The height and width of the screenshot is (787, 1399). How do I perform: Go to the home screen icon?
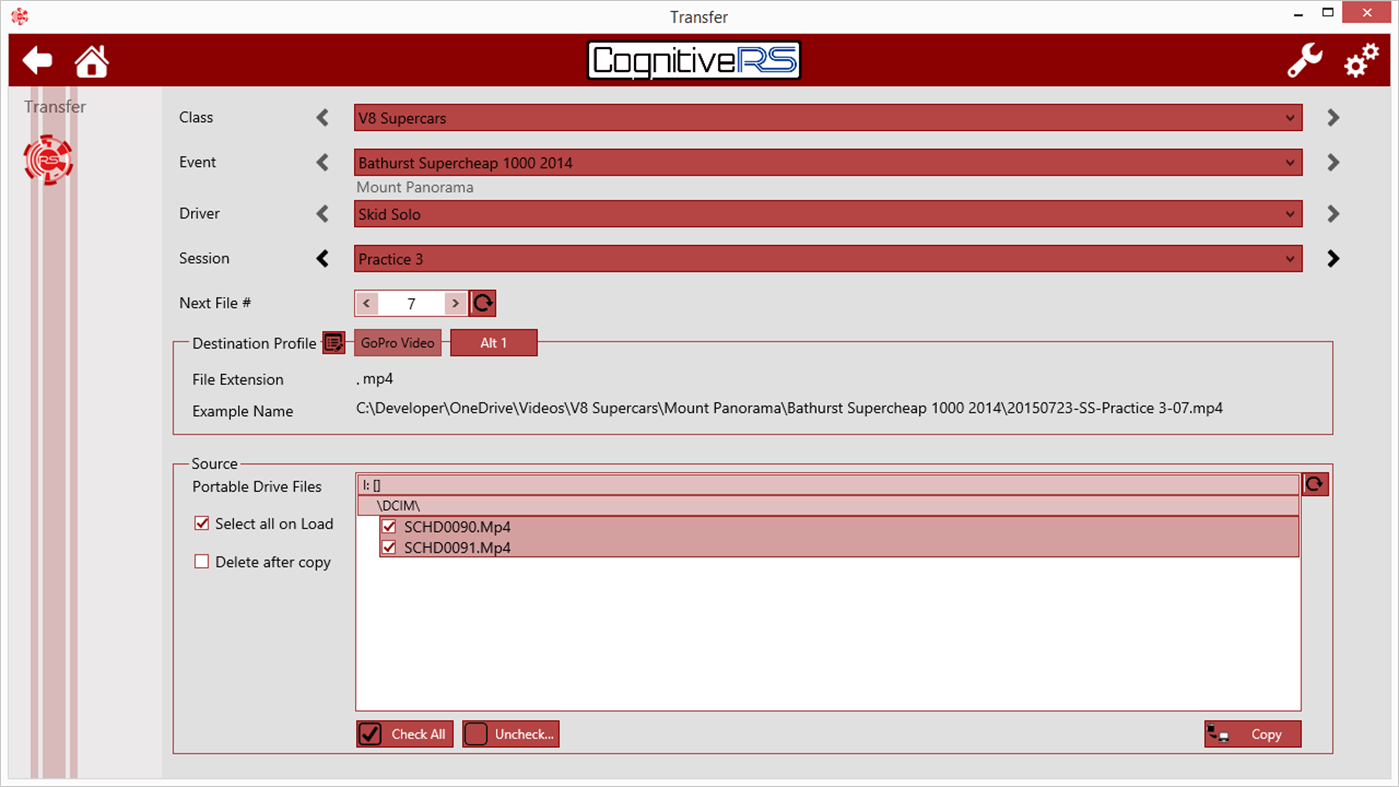click(91, 60)
